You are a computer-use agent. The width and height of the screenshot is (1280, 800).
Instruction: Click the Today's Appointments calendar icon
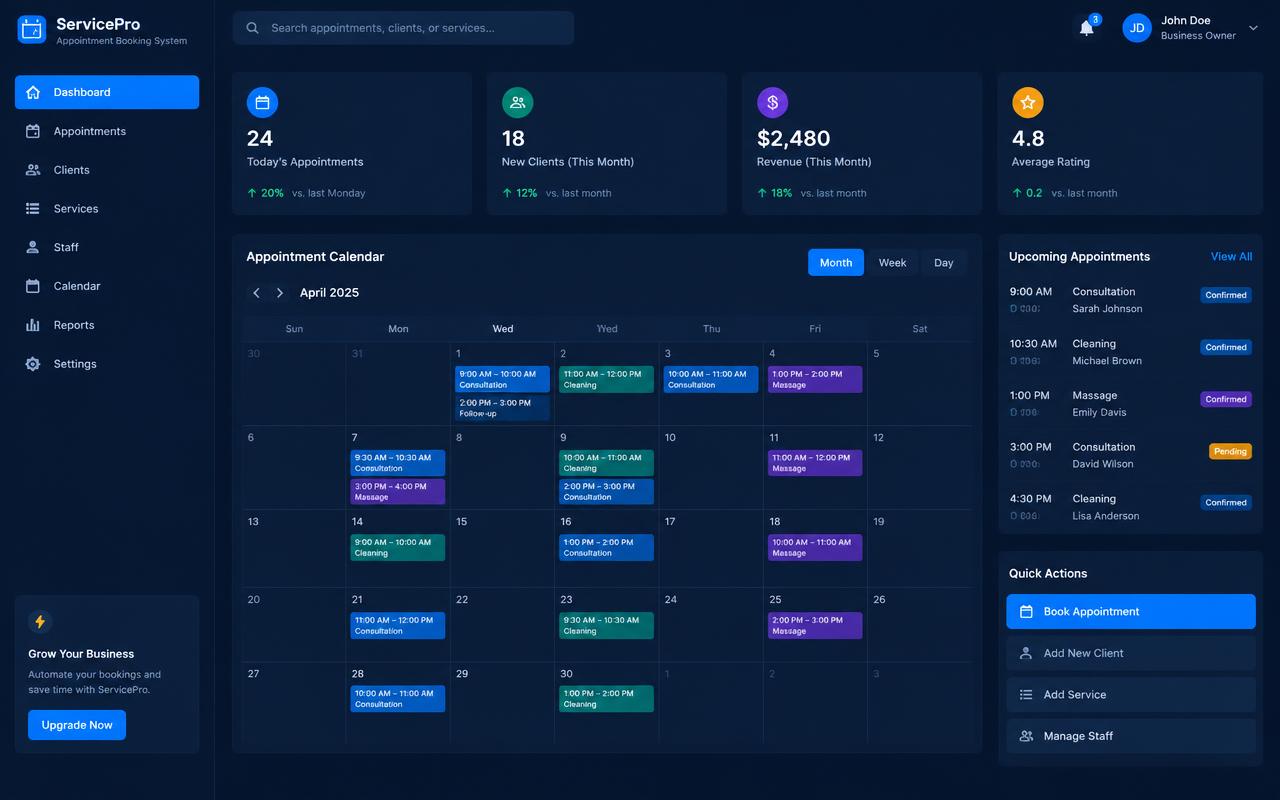click(x=262, y=102)
